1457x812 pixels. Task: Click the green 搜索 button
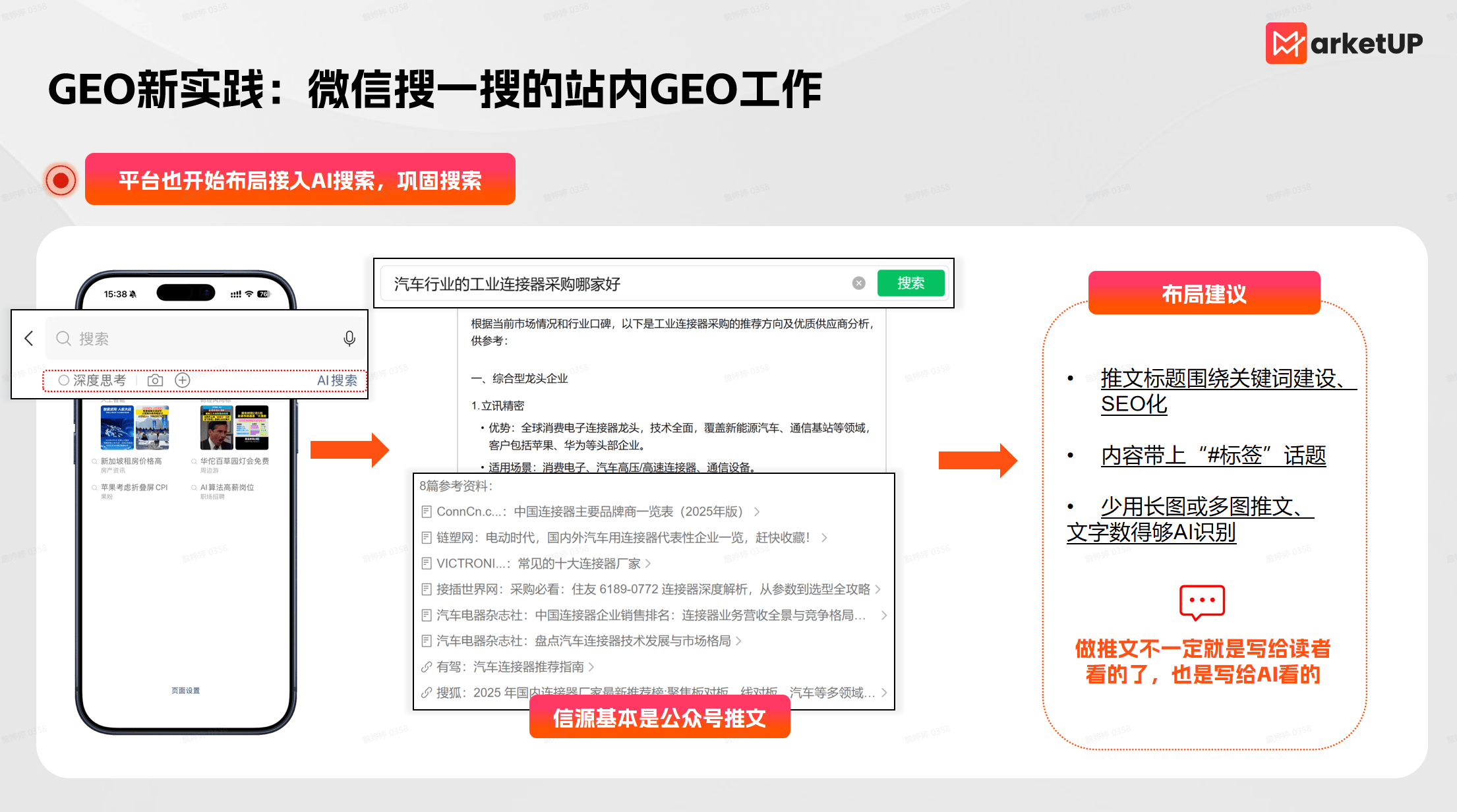(910, 283)
